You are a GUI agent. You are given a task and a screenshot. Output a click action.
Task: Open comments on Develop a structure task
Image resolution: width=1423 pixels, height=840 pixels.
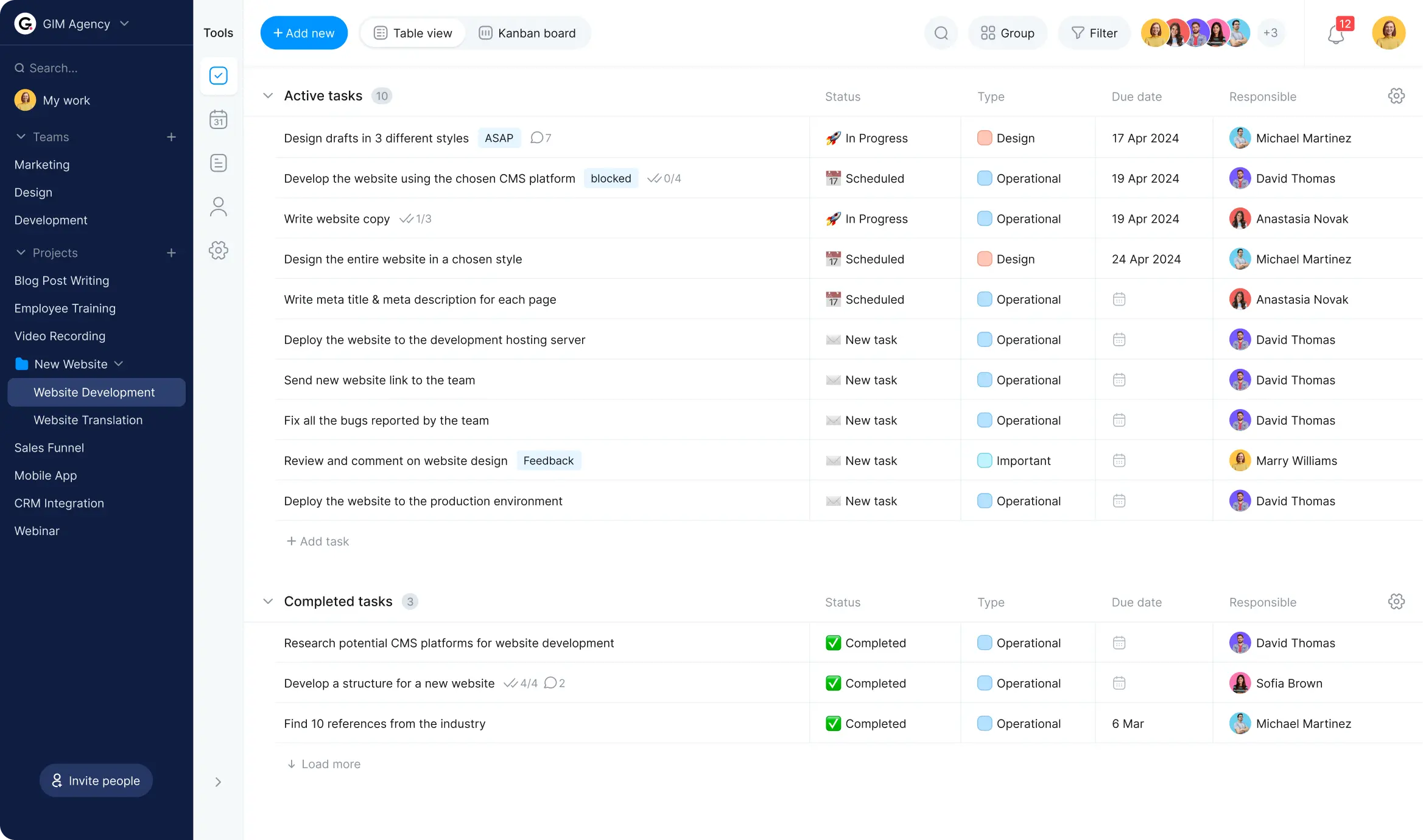pos(554,683)
